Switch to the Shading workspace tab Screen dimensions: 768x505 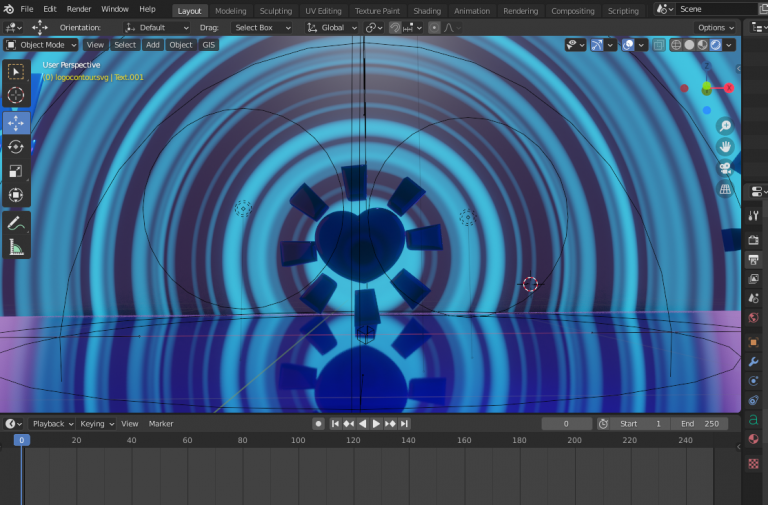point(427,11)
